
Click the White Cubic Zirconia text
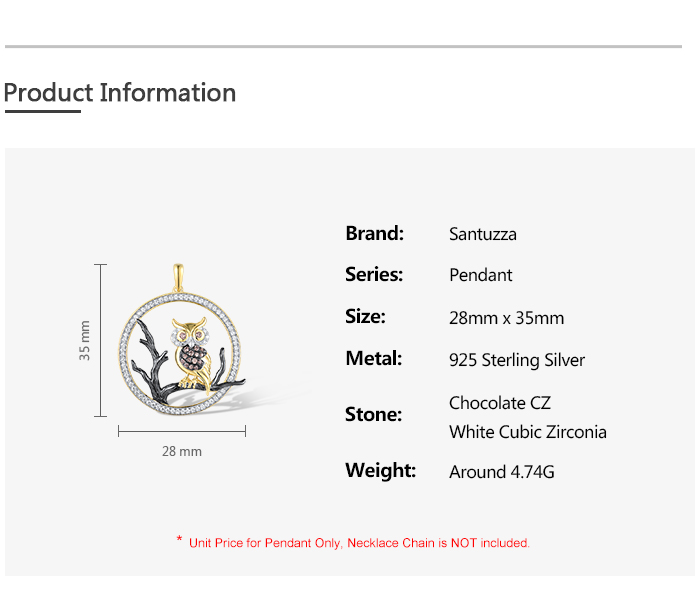[x=528, y=432]
